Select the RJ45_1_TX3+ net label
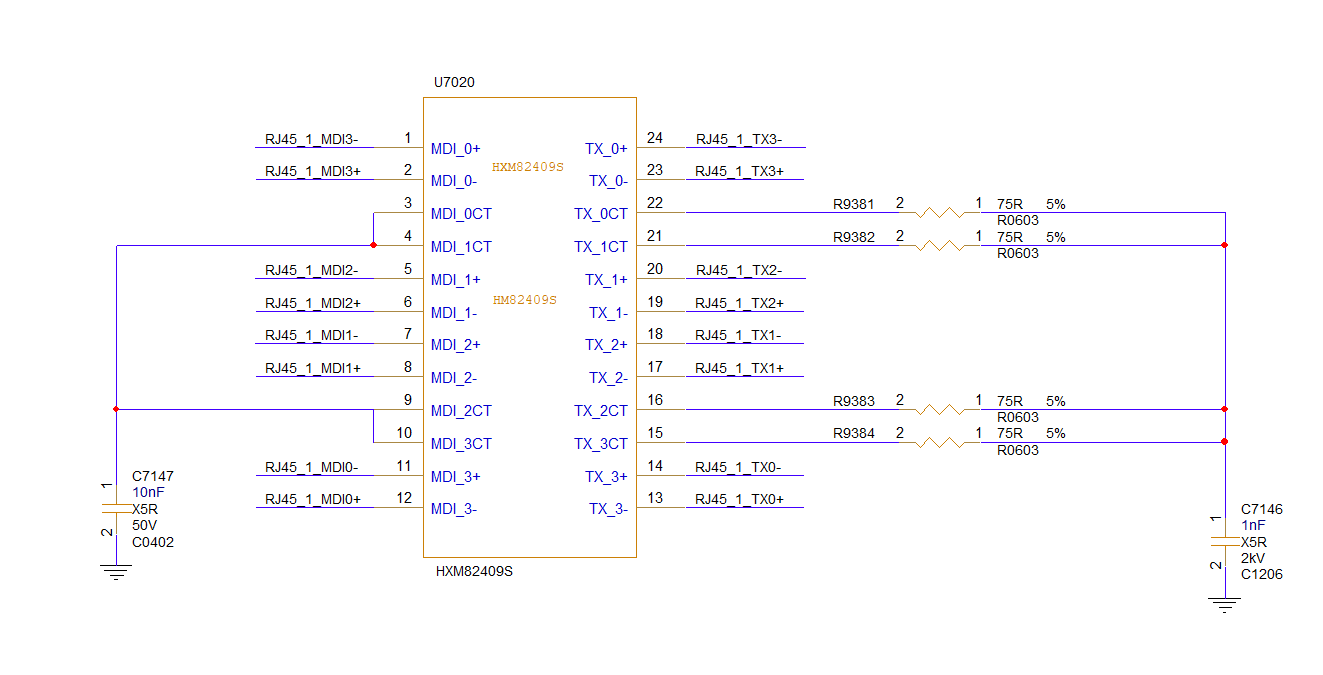The image size is (1323, 675). click(x=740, y=172)
